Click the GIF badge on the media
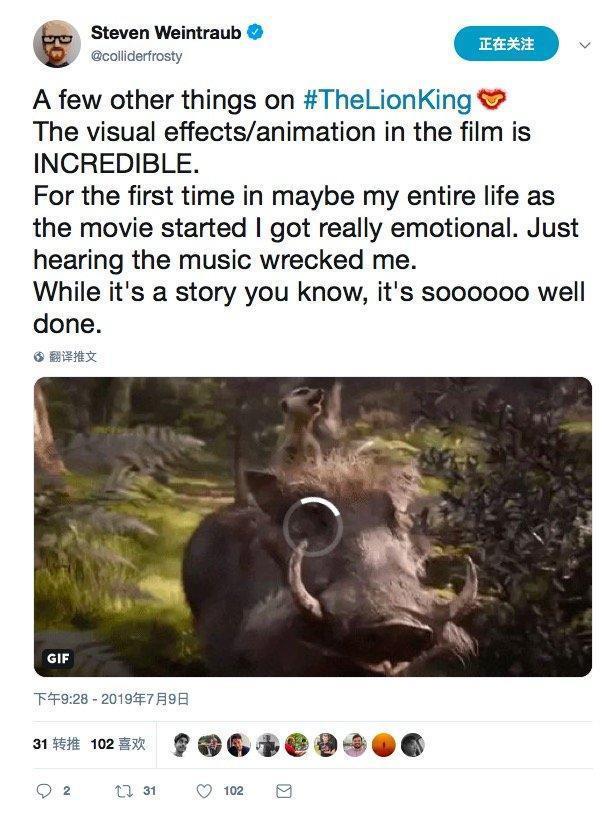 point(59,658)
